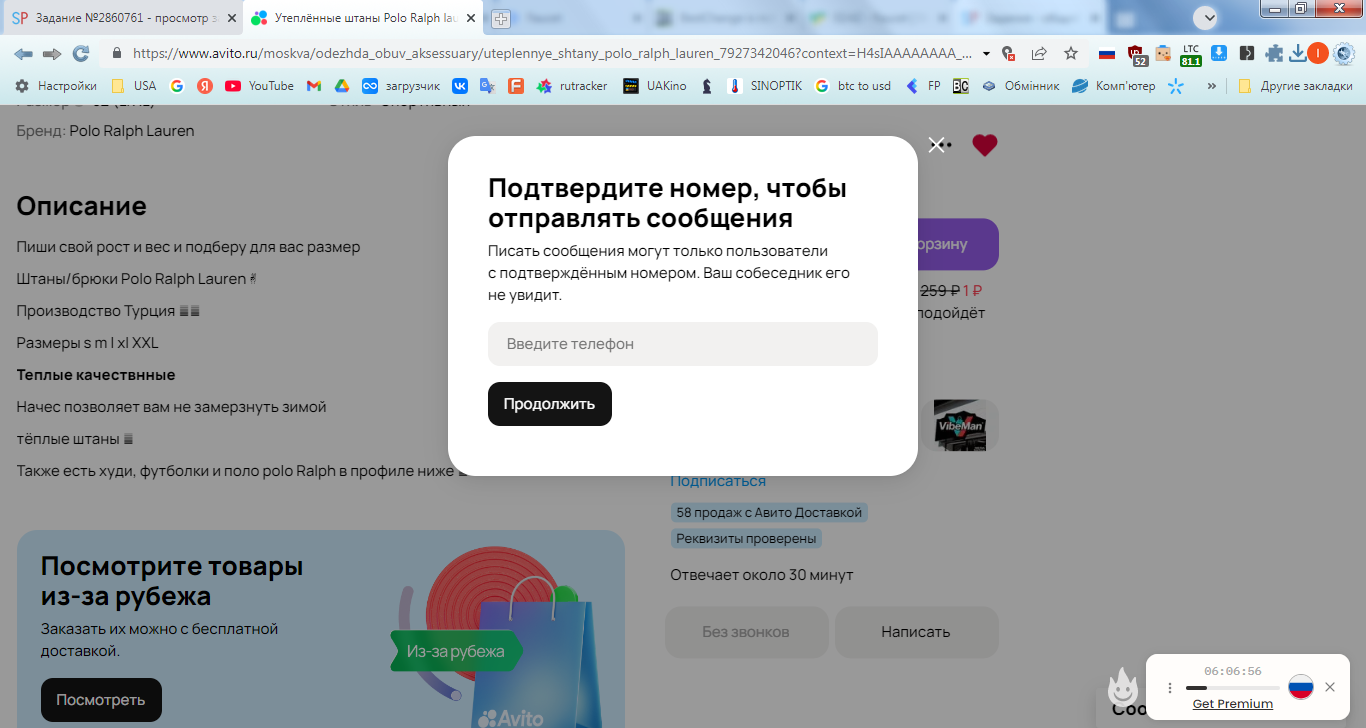
Task: Click 'Get Premium' link in VPN widget
Action: pos(1233,704)
